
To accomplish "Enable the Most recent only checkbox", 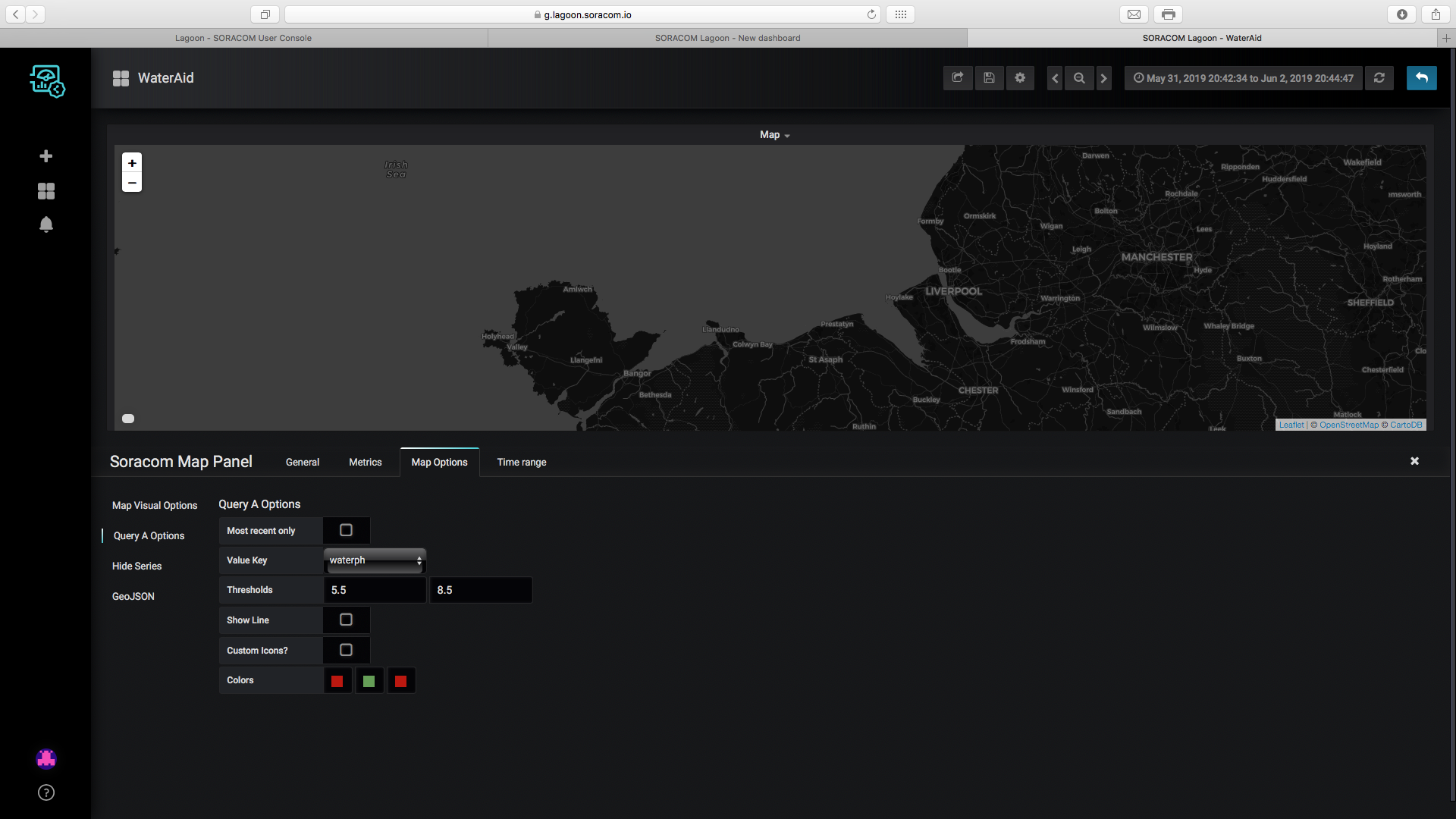I will (346, 530).
